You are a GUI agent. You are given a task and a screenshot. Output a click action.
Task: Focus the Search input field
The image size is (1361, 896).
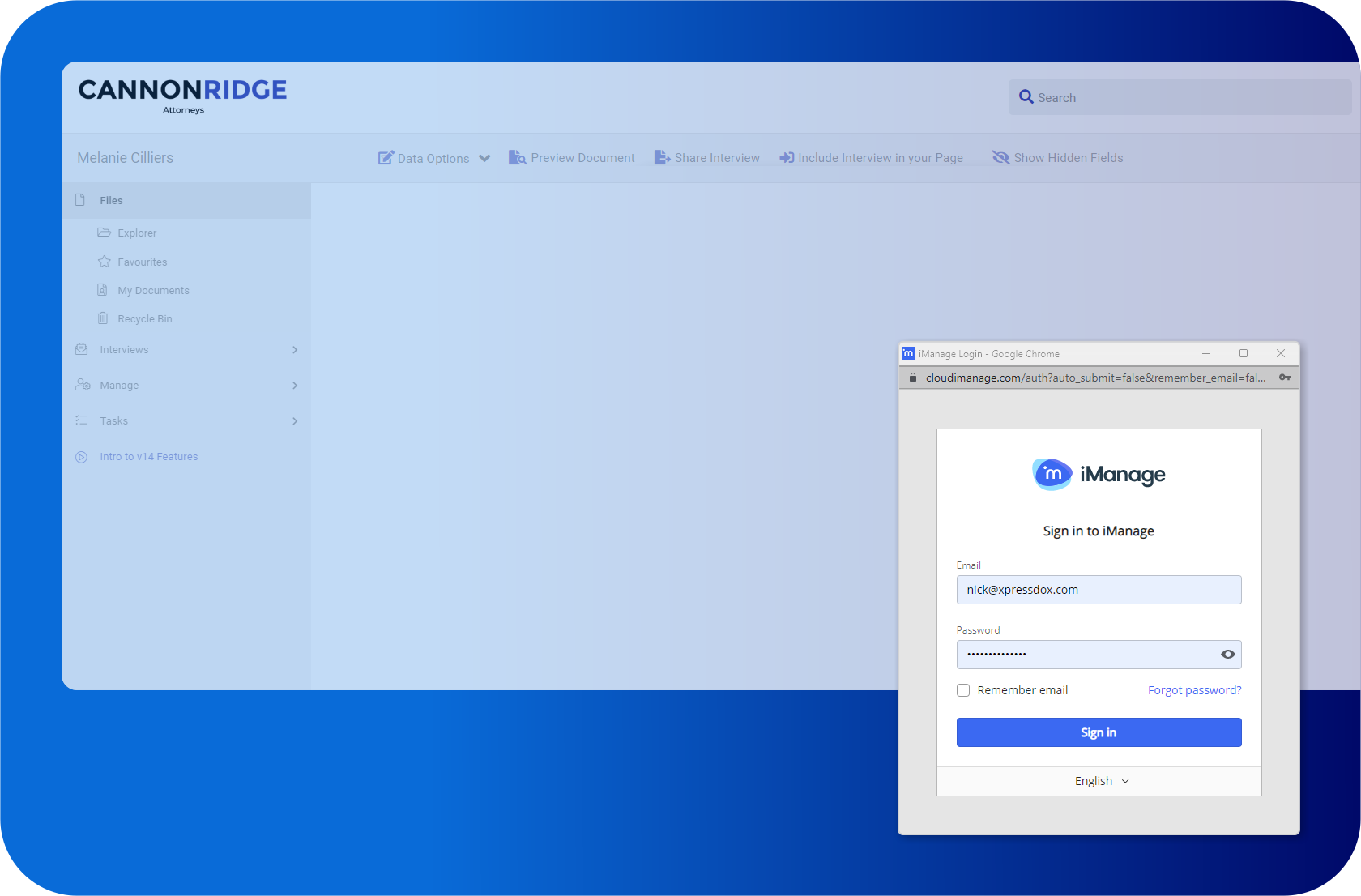(1180, 97)
